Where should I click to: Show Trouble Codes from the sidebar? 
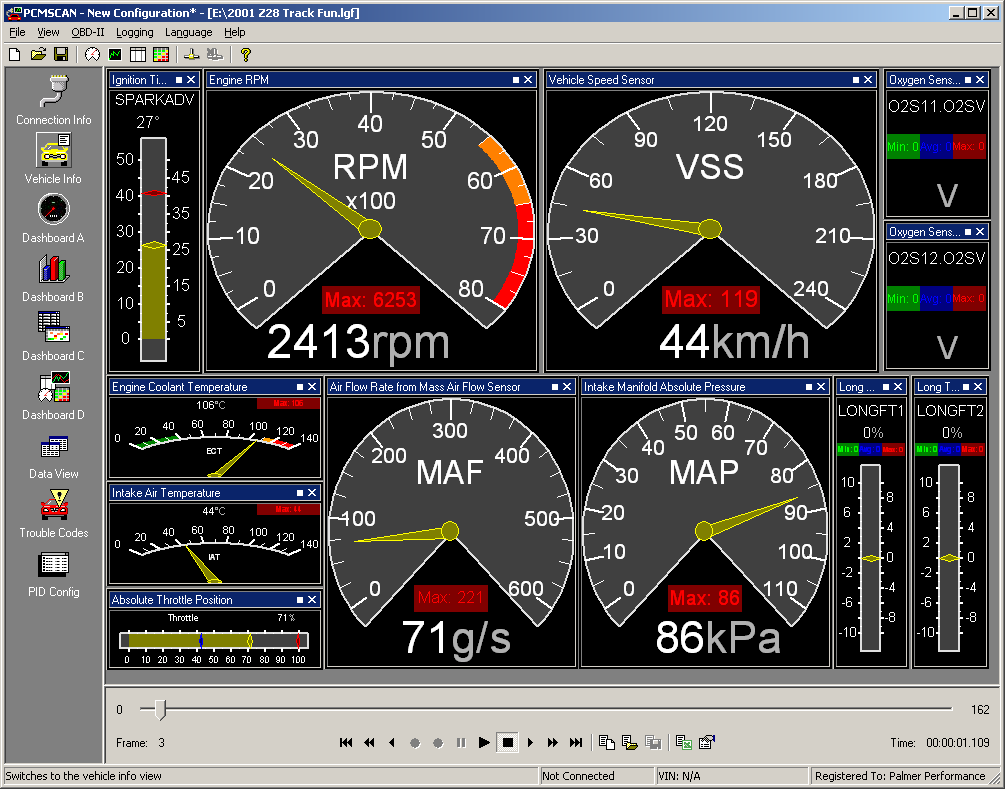[x=53, y=512]
